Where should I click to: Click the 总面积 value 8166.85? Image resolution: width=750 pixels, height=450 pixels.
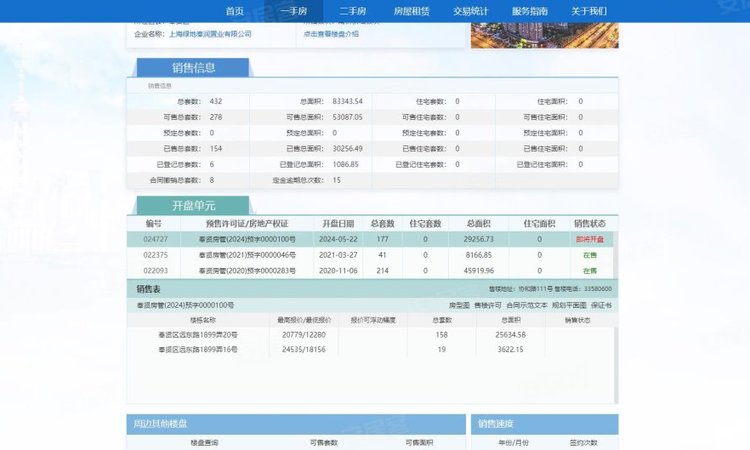[x=479, y=255]
